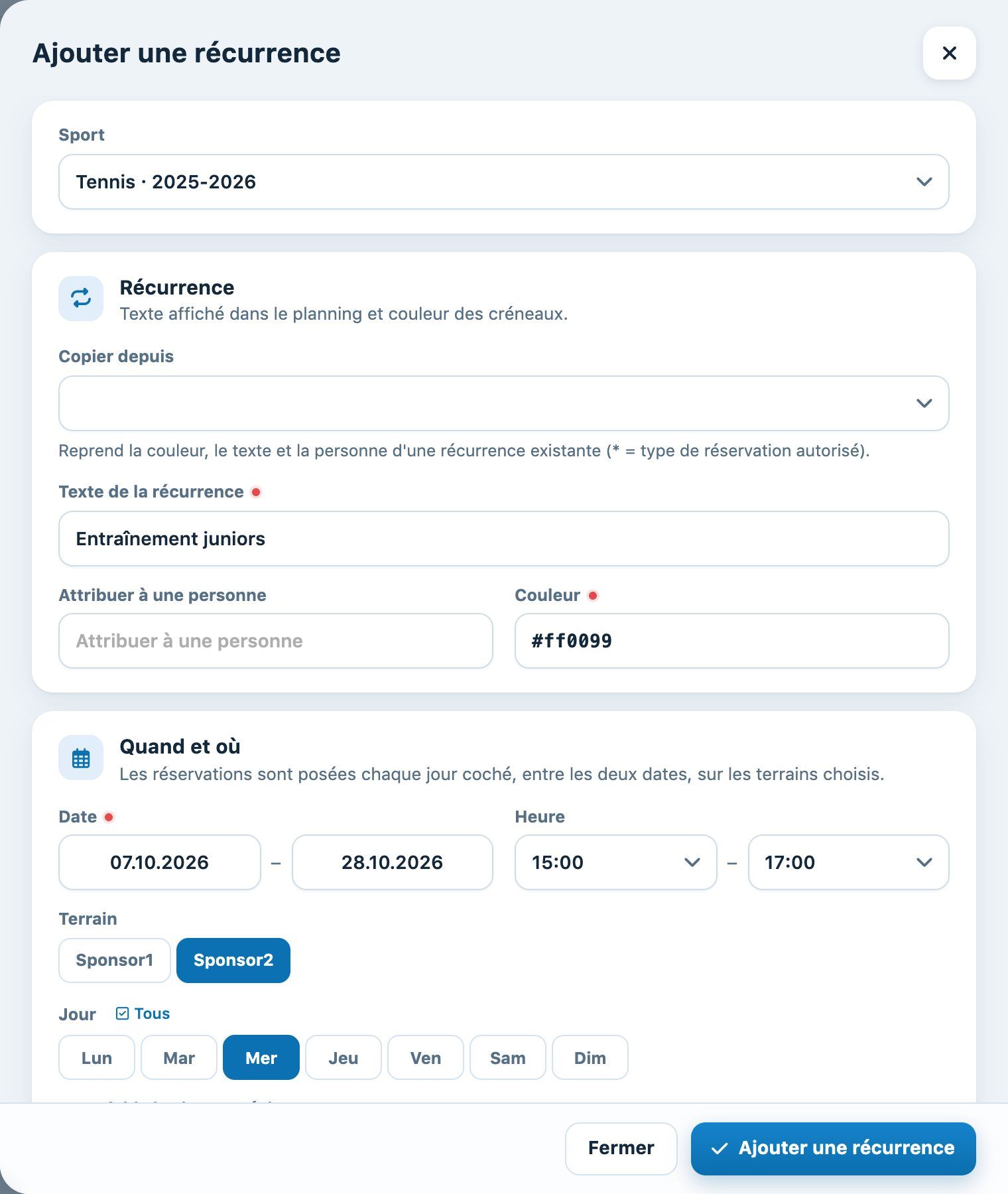The height and width of the screenshot is (1194, 1008).
Task: Click the Ajouter une récurrence button
Action: 834,1148
